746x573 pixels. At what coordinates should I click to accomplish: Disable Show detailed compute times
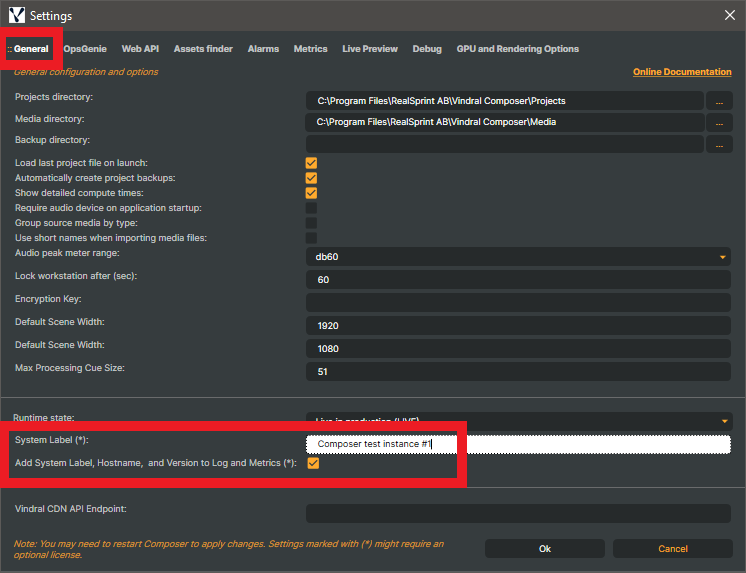coord(311,193)
